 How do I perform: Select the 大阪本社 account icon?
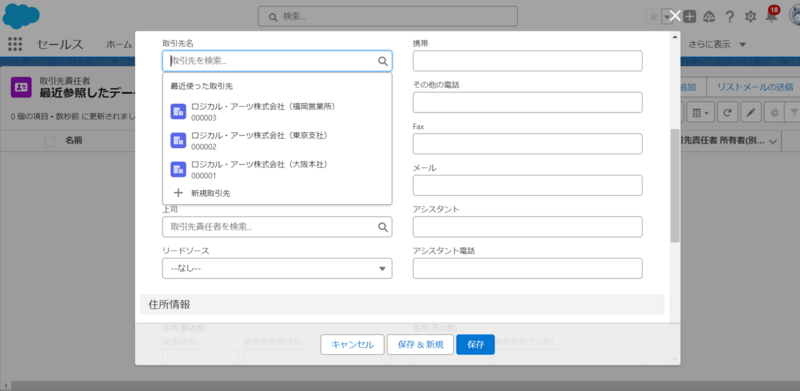[x=178, y=169]
